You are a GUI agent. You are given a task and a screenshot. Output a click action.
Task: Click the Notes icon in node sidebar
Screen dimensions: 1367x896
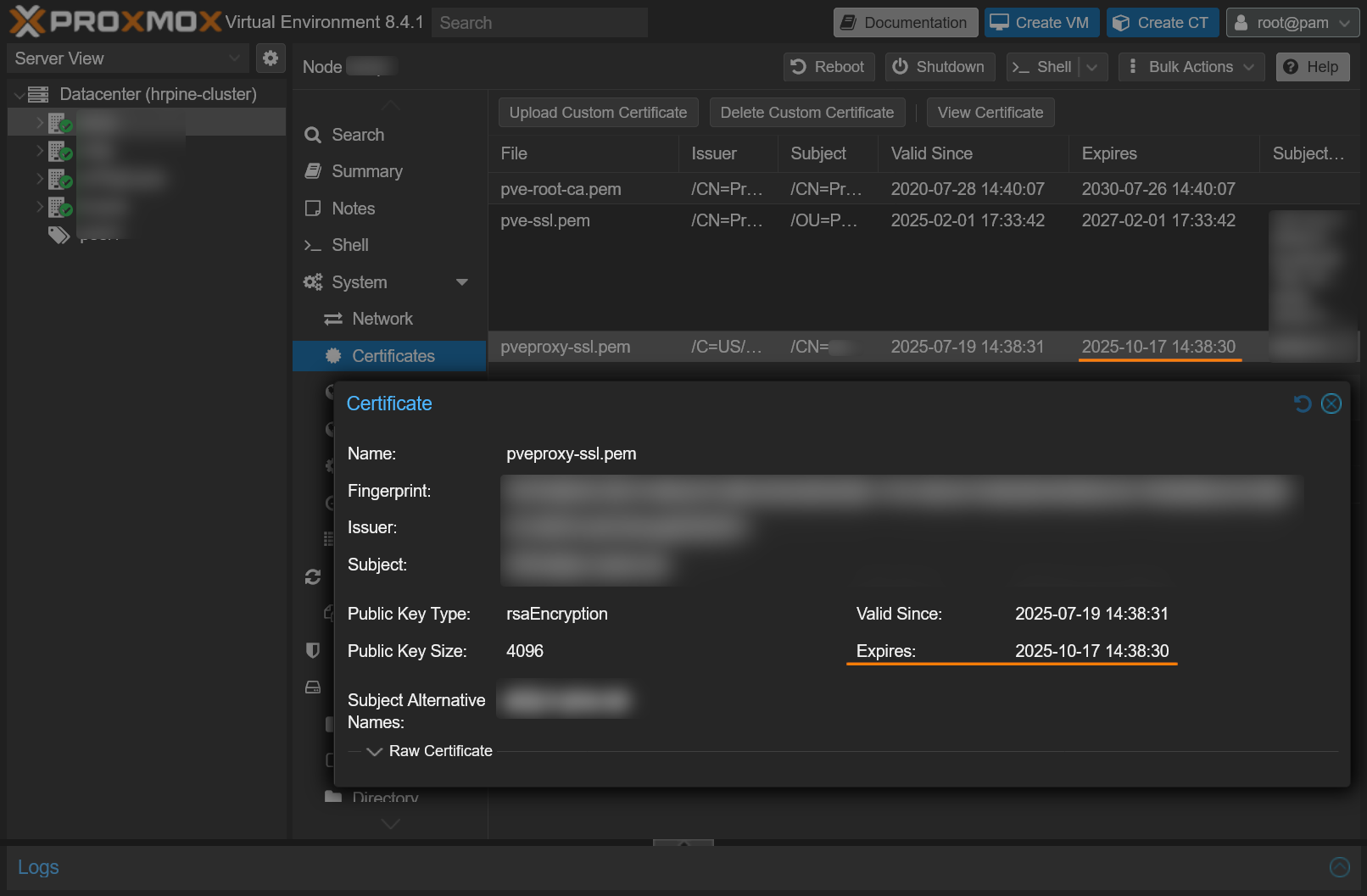314,208
